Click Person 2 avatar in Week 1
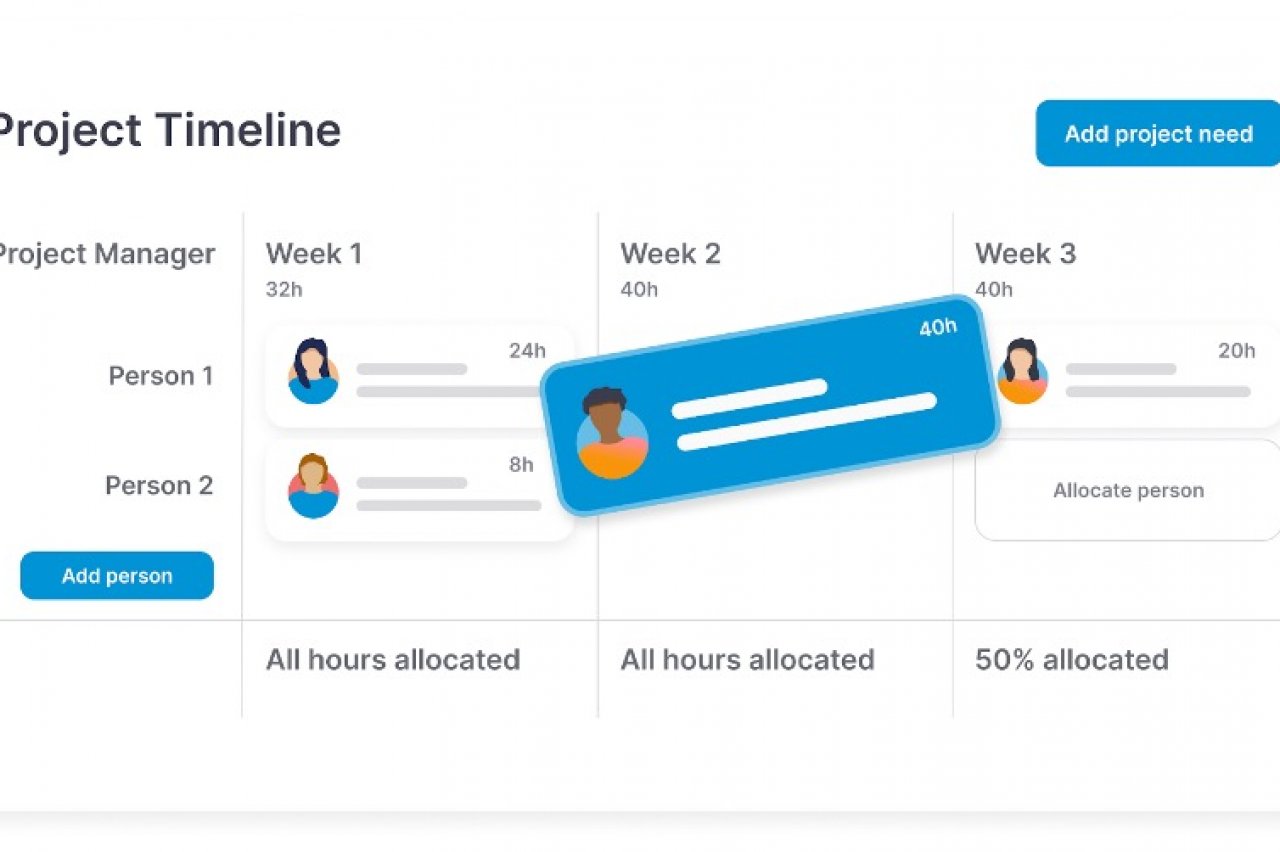Viewport: 1280px width, 852px height. (x=313, y=487)
